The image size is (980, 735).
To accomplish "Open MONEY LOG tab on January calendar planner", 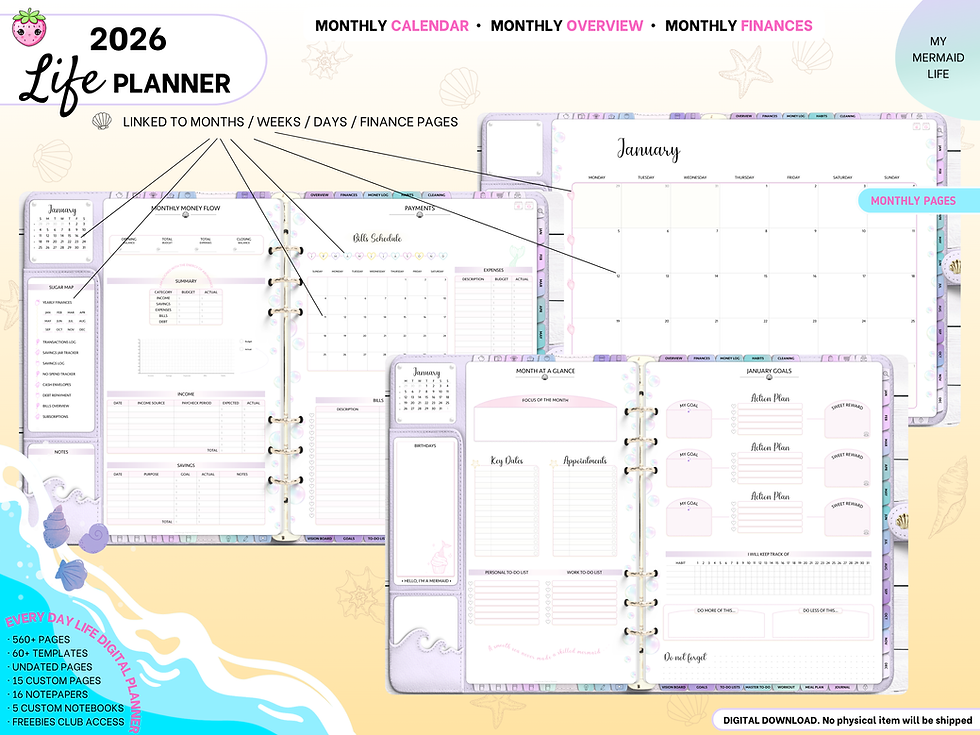I will pyautogui.click(x=795, y=116).
